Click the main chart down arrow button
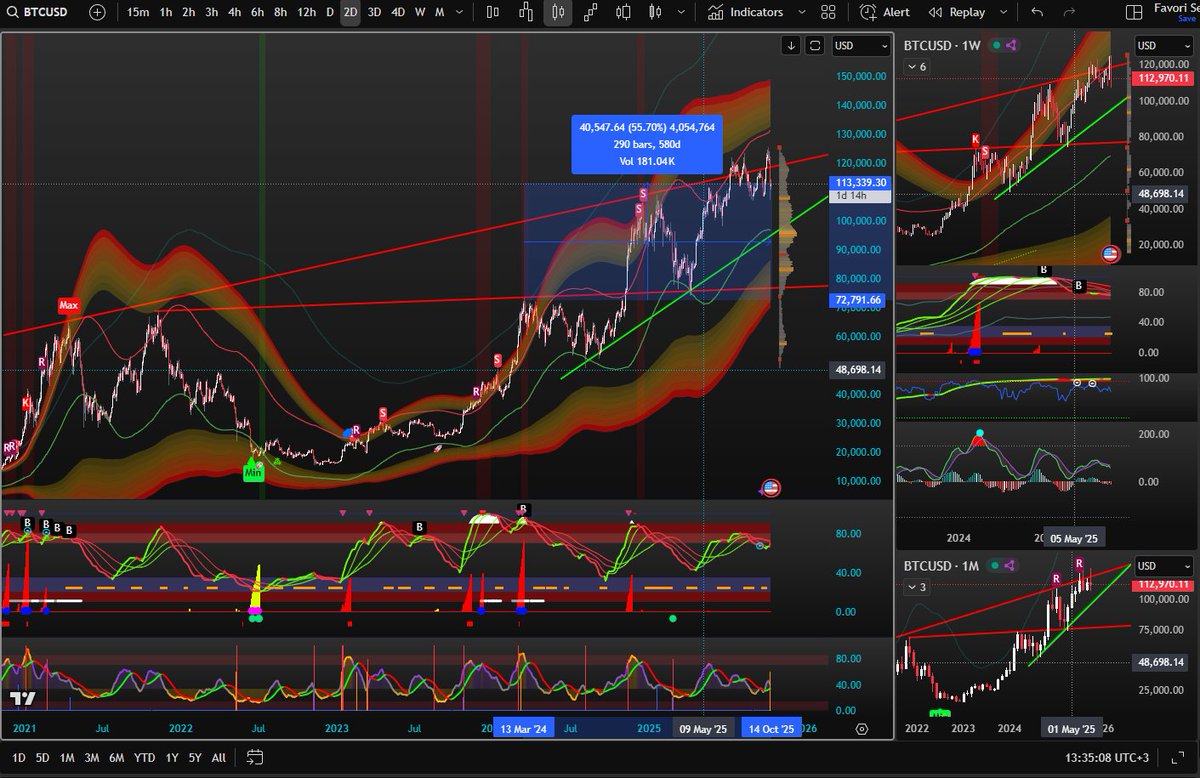Image resolution: width=1200 pixels, height=778 pixels. 791,45
